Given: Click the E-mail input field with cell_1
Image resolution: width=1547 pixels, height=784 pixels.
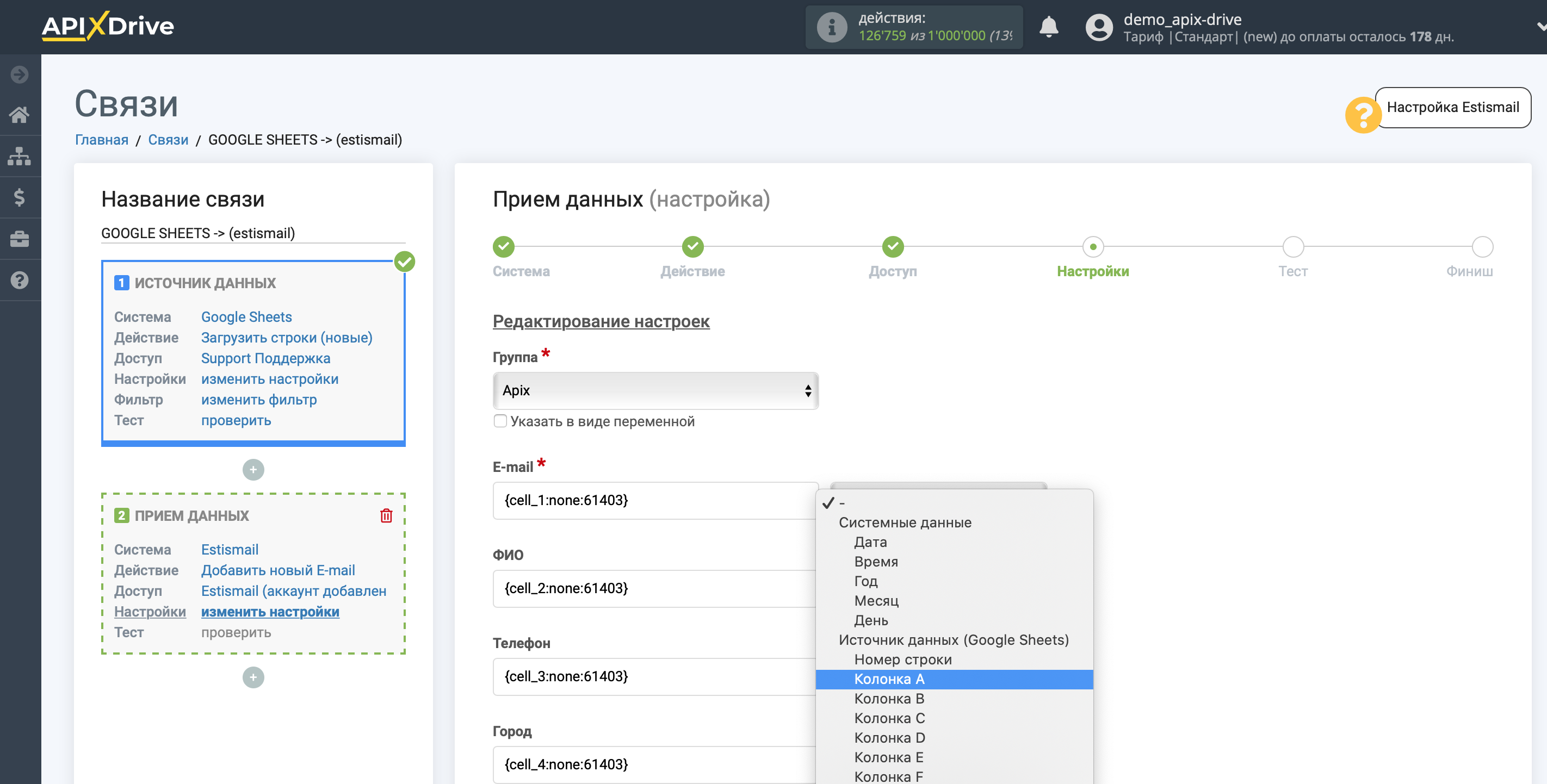Looking at the screenshot, I should (654, 501).
